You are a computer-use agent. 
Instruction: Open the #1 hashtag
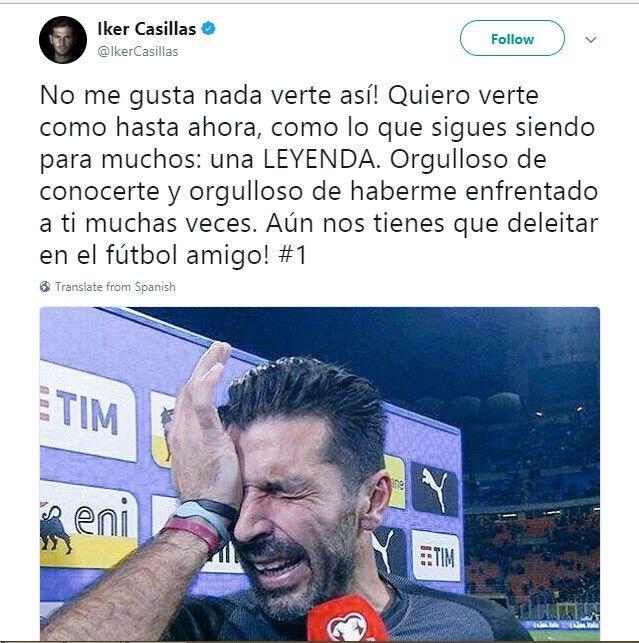tap(292, 255)
